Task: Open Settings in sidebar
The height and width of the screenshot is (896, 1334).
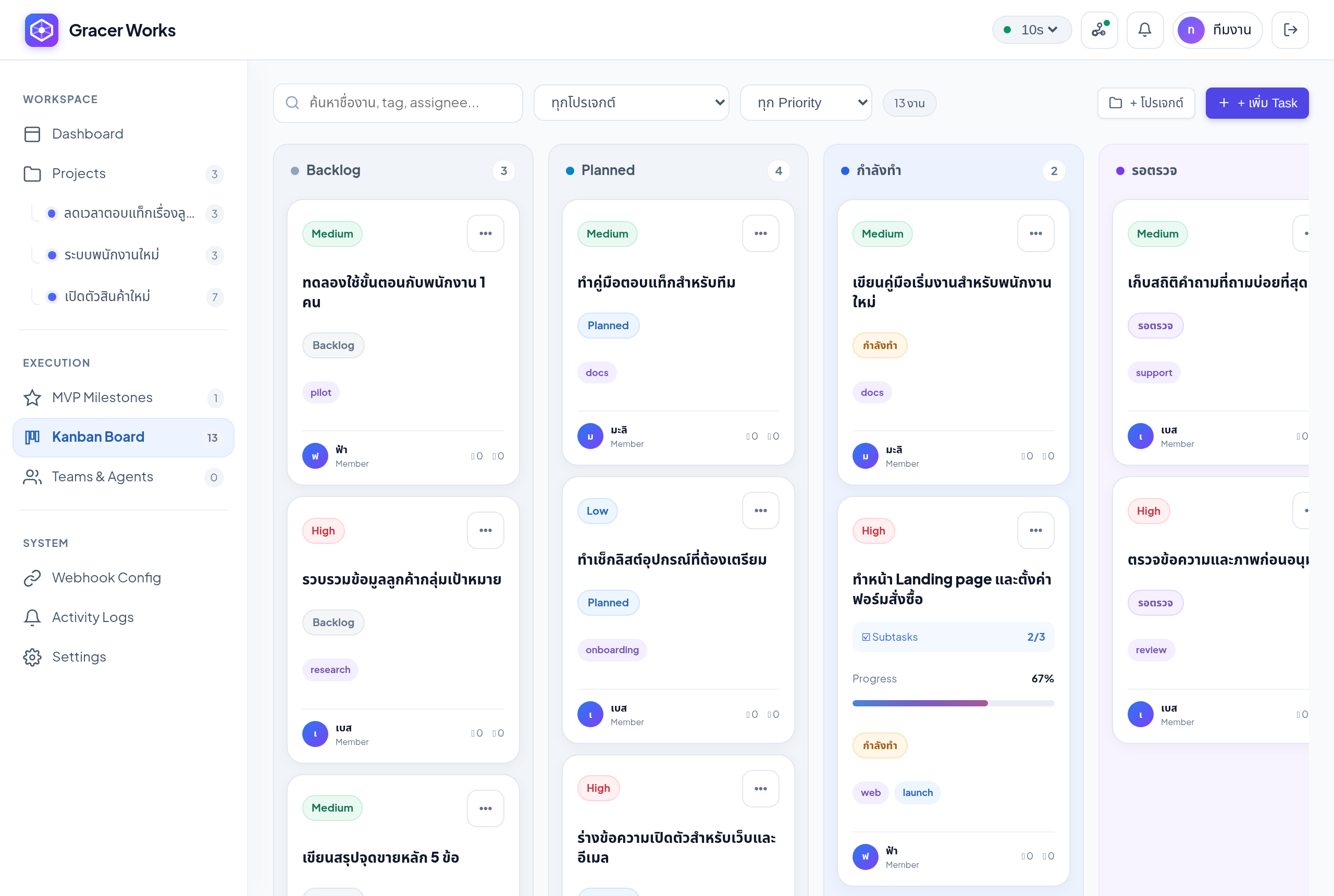Action: coord(123,657)
